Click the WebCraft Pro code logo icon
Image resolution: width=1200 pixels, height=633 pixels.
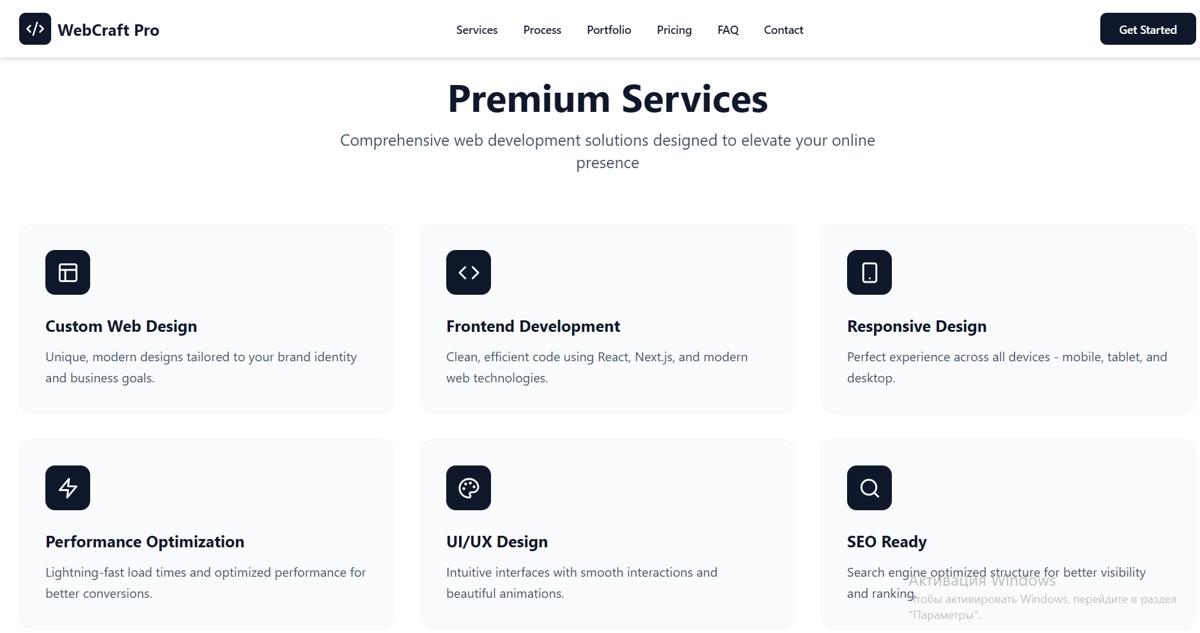coord(35,29)
